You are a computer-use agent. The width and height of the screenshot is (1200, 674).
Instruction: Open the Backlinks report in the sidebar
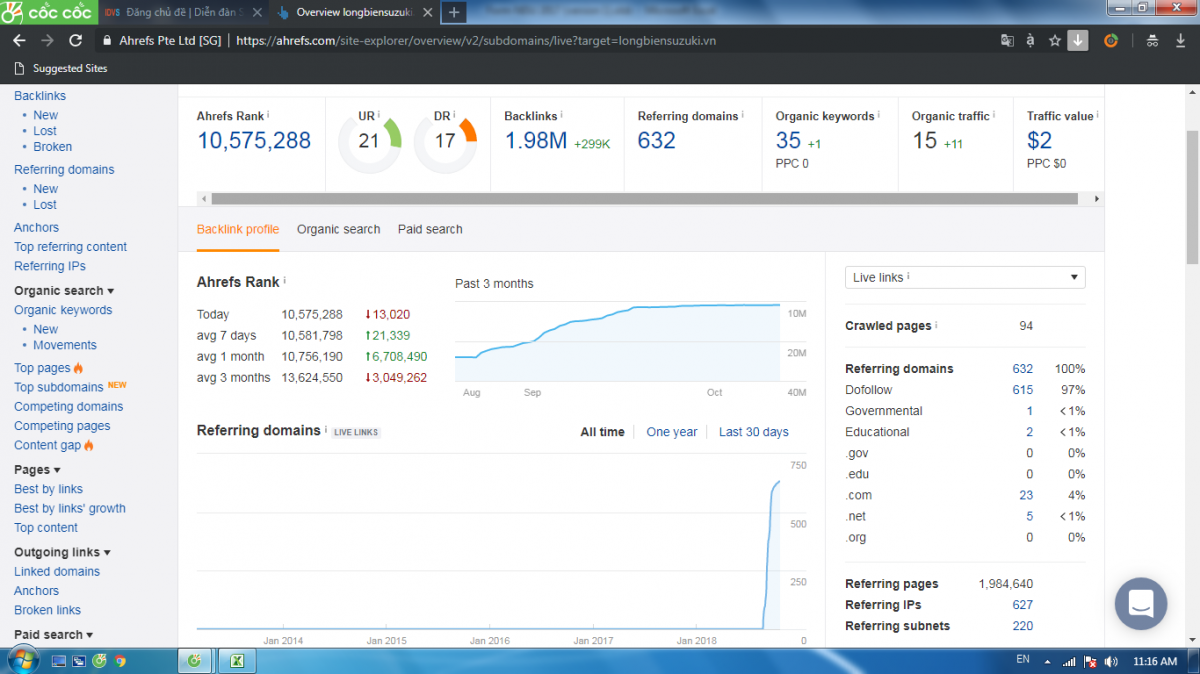(x=40, y=96)
